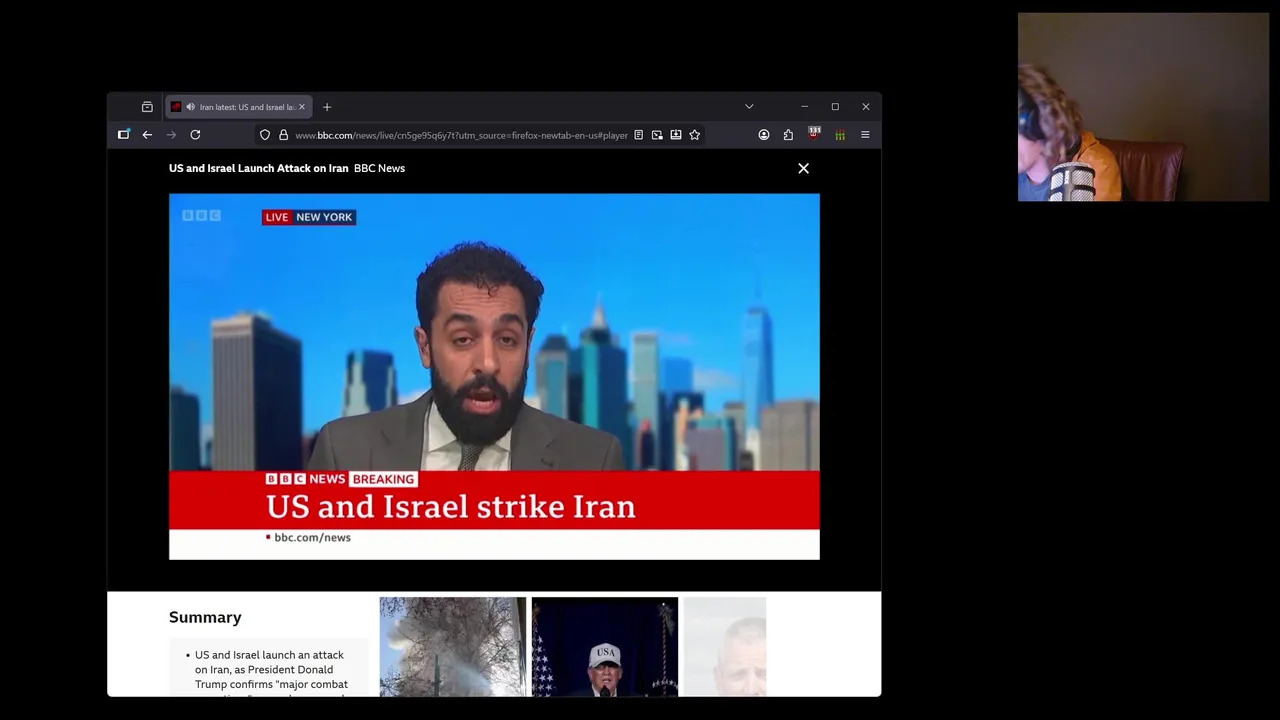Open tracking protection shield icon
Image resolution: width=1280 pixels, height=720 pixels.
pyautogui.click(x=265, y=135)
